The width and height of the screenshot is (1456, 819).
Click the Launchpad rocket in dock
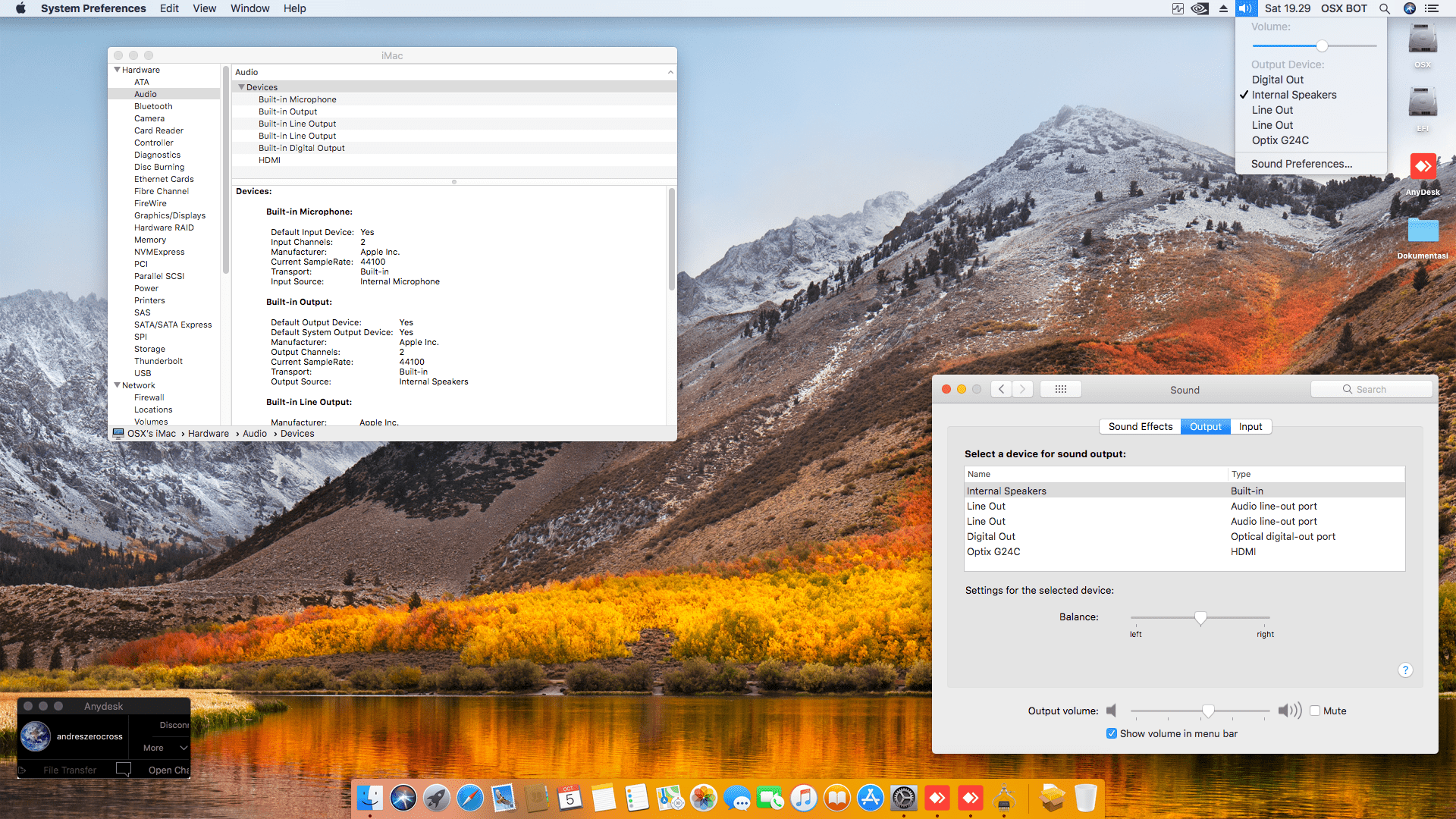tap(436, 798)
